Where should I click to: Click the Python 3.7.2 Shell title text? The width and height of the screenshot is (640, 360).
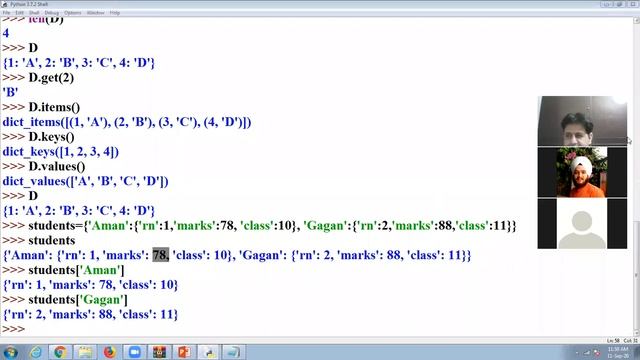tap(29, 4)
